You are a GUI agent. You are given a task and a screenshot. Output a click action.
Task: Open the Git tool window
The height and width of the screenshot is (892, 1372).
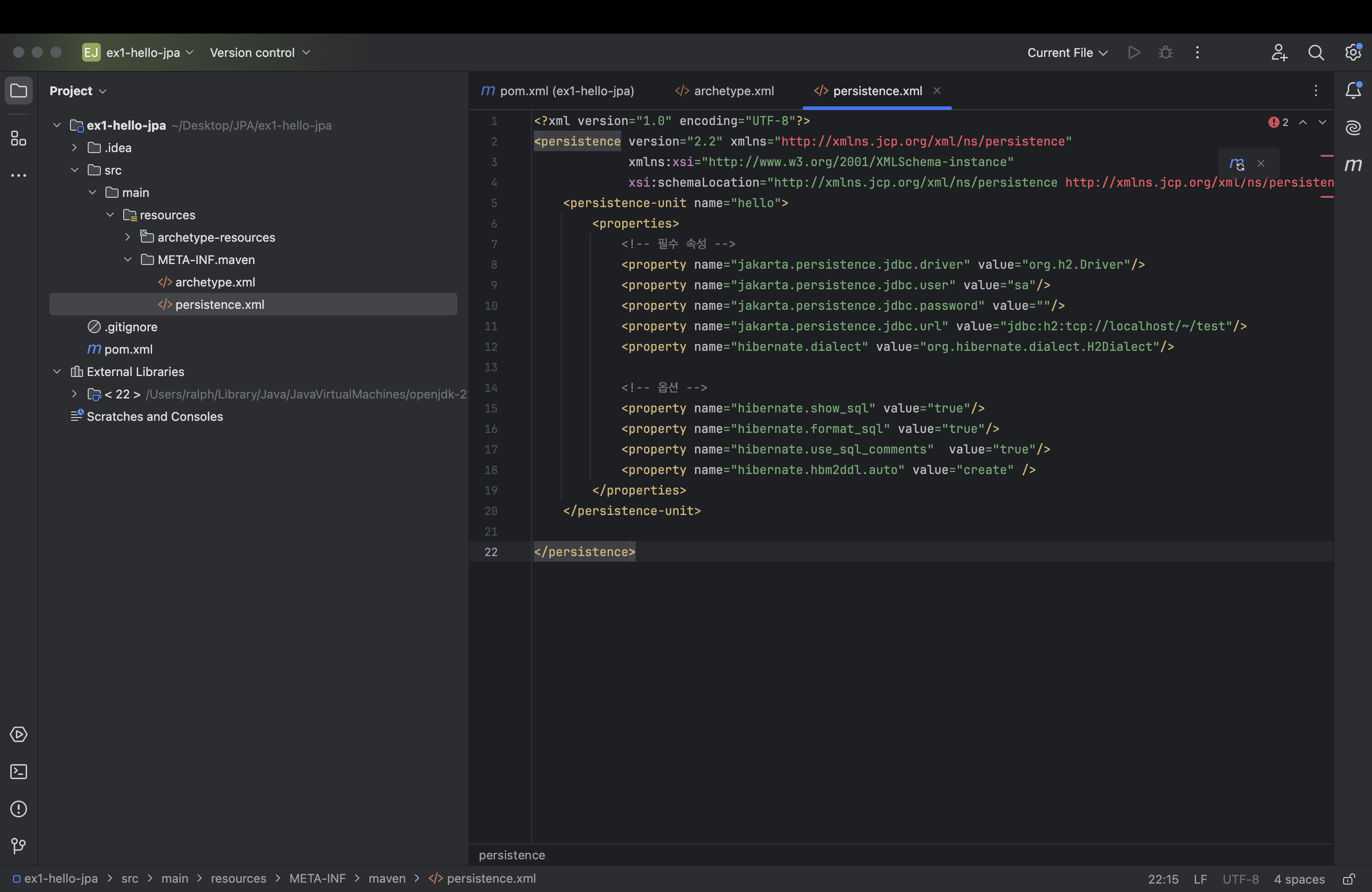pos(19,845)
